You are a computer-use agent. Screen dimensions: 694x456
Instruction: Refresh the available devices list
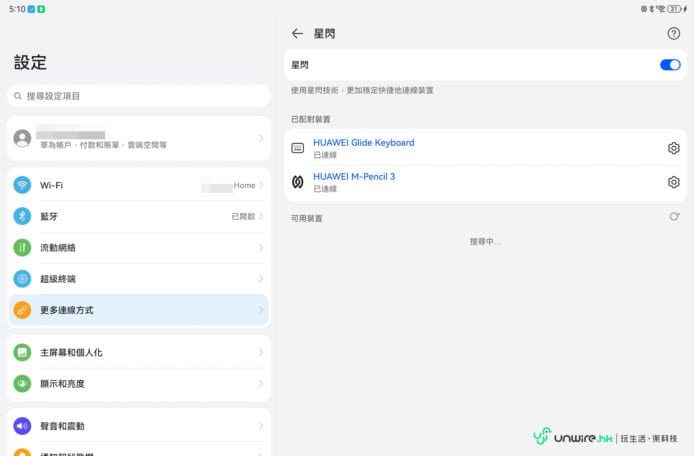point(673,217)
